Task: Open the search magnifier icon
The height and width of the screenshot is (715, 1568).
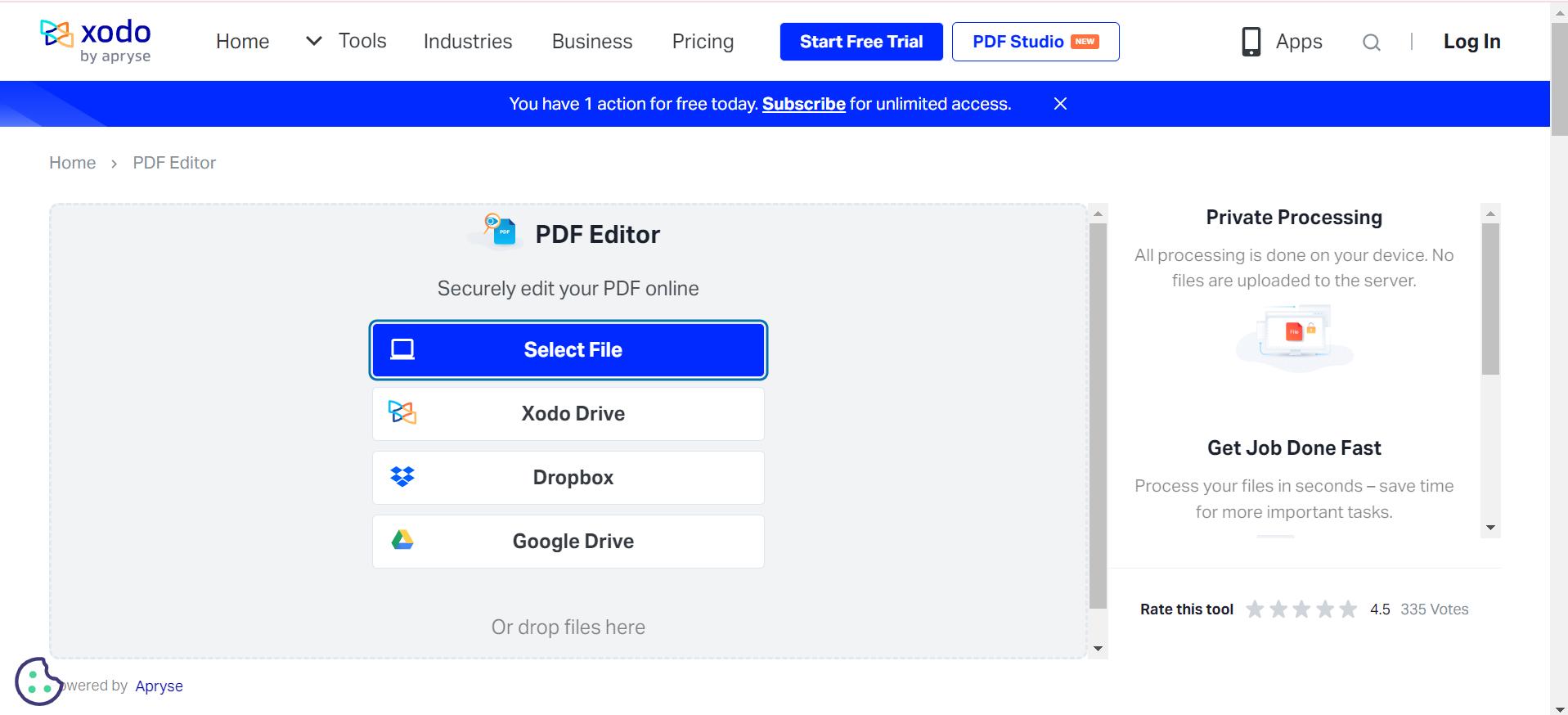Action: 1372,43
